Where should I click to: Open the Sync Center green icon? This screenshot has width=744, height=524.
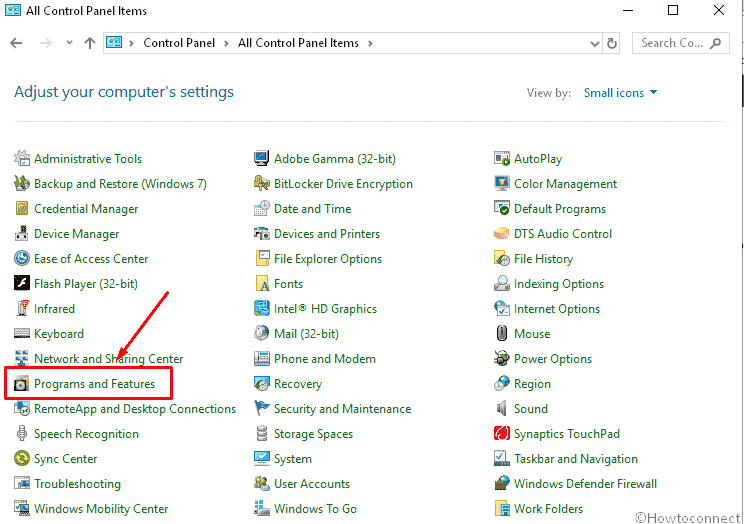tap(22, 458)
